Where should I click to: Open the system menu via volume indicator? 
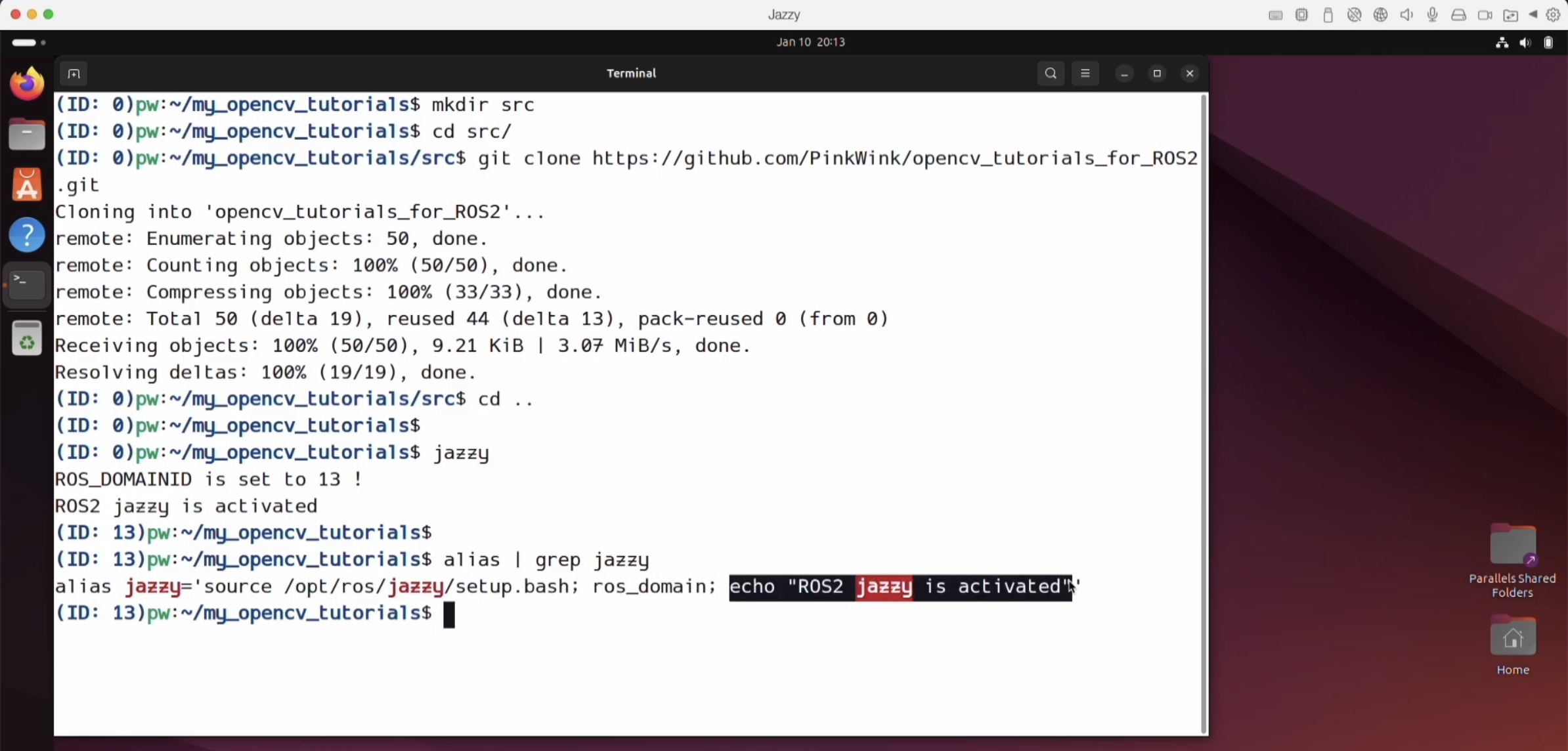click(1525, 43)
